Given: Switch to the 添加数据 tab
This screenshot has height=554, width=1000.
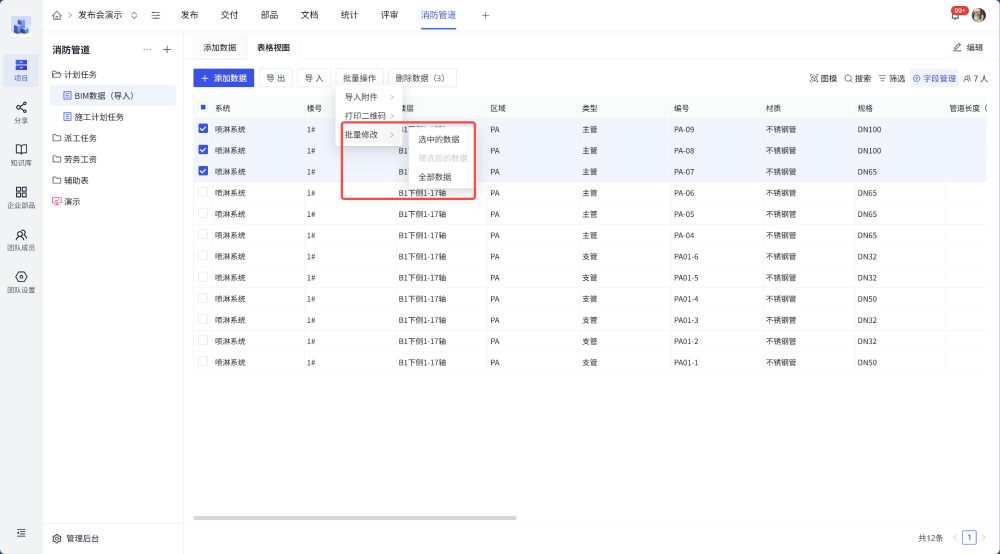Looking at the screenshot, I should [x=220, y=47].
